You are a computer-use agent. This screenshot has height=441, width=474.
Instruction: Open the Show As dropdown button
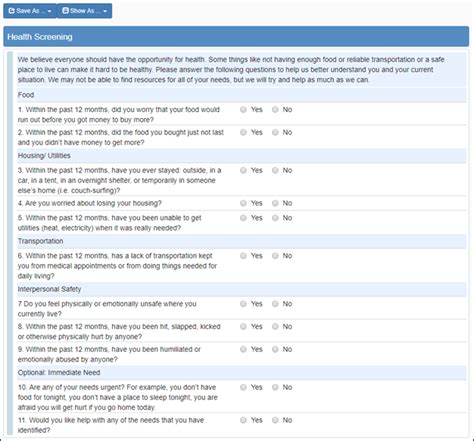point(85,11)
